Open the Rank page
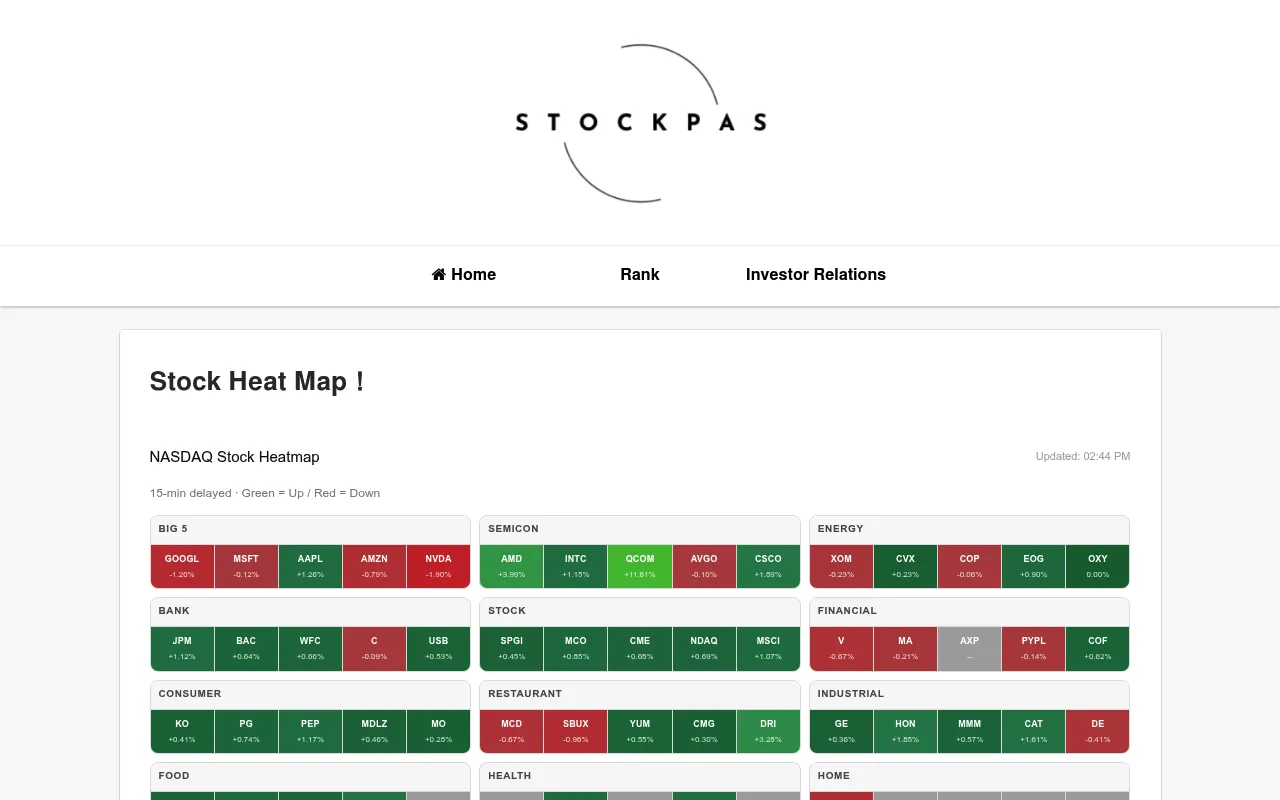The width and height of the screenshot is (1280, 800). pos(640,274)
